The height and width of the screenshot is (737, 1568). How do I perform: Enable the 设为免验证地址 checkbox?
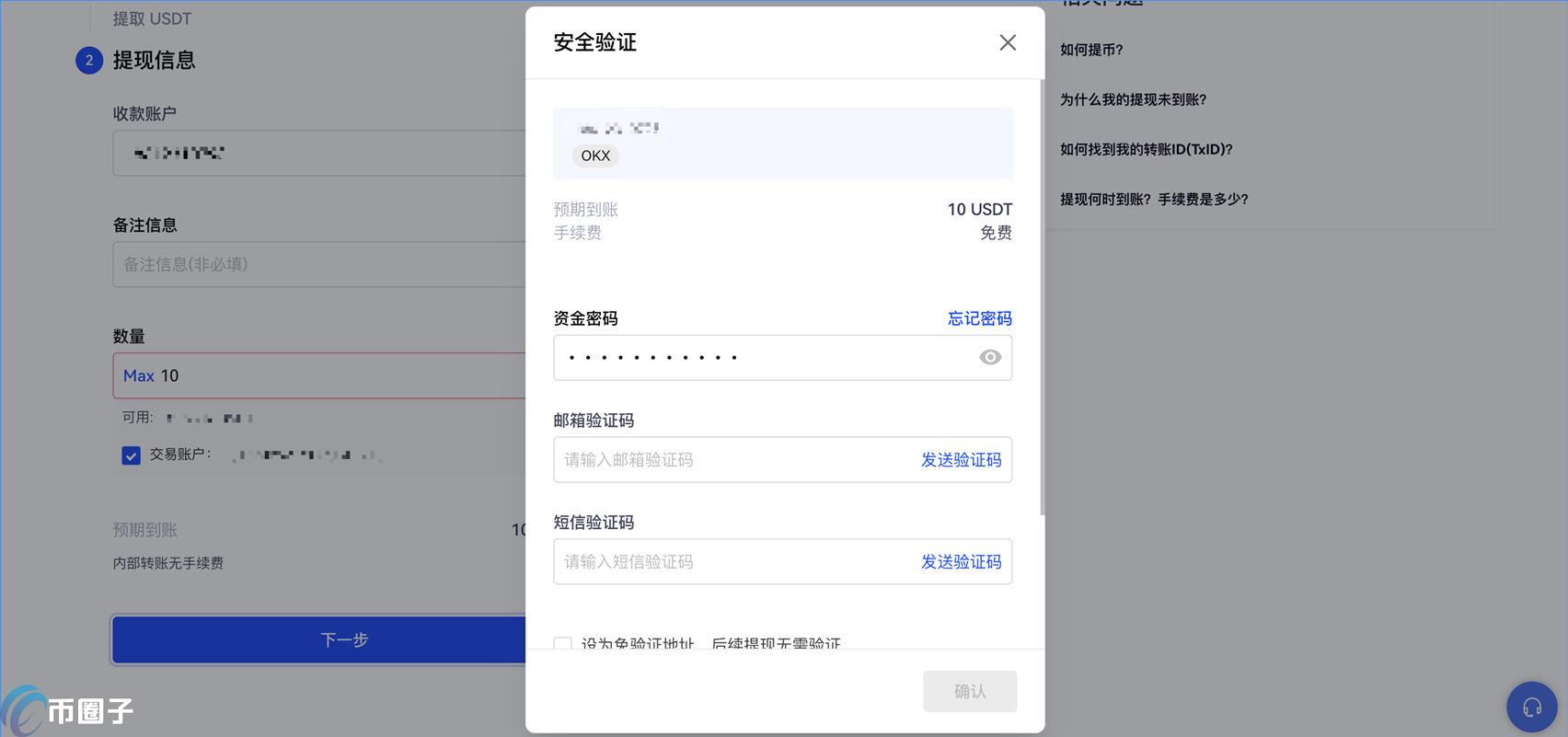tap(563, 643)
